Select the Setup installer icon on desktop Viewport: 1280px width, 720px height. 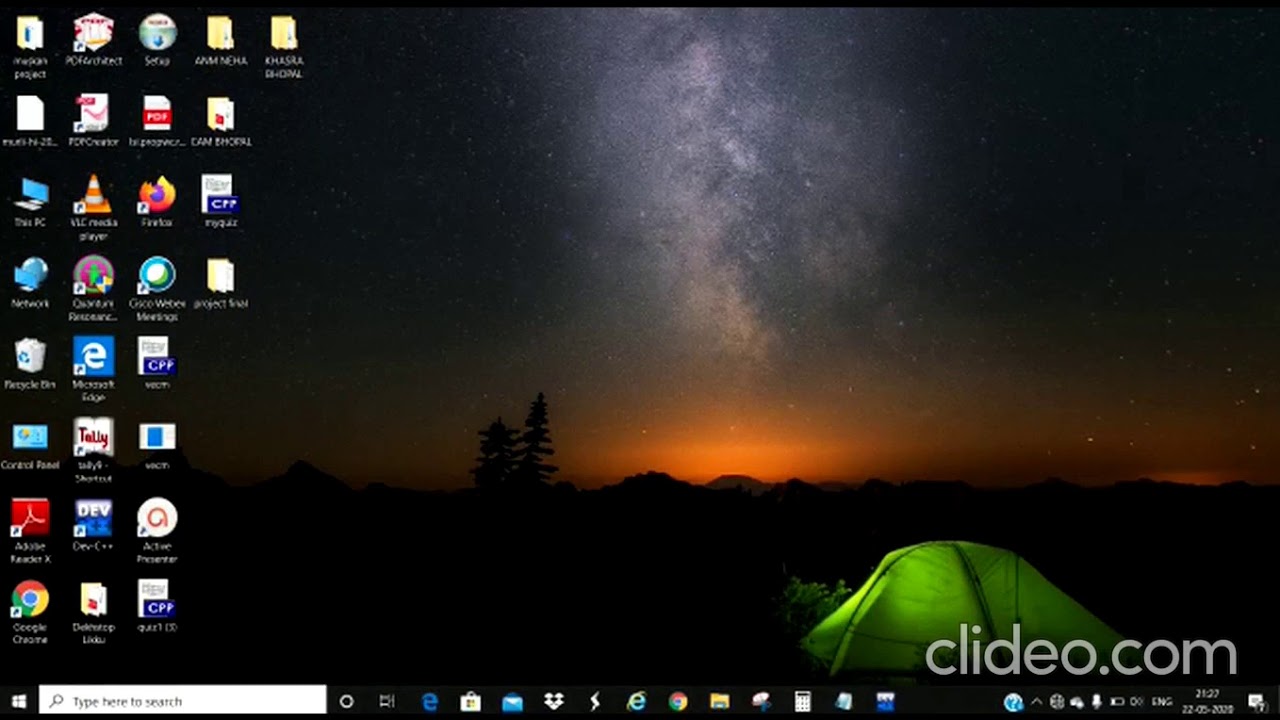point(157,40)
